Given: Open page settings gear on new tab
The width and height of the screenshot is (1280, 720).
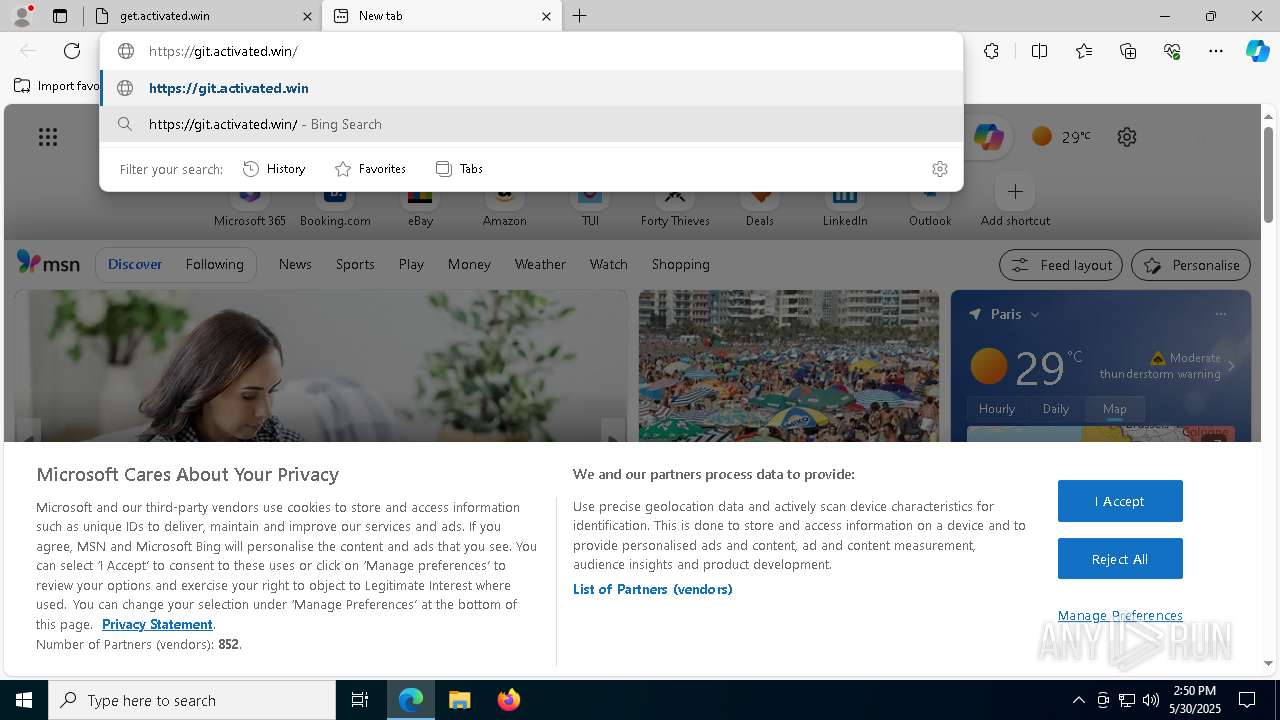Looking at the screenshot, I should (x=1127, y=137).
